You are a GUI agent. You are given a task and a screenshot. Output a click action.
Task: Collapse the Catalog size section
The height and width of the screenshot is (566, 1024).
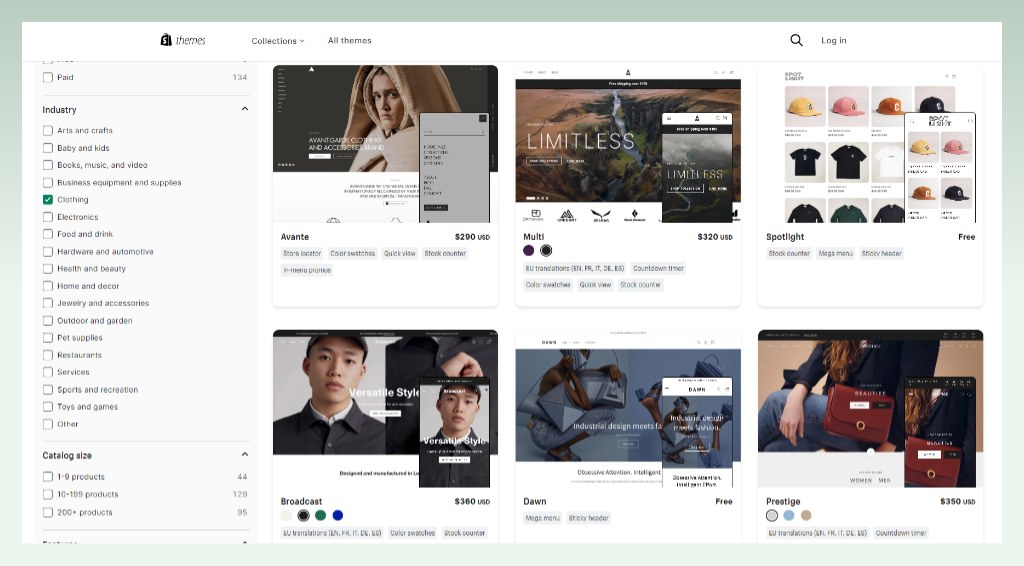[245, 454]
